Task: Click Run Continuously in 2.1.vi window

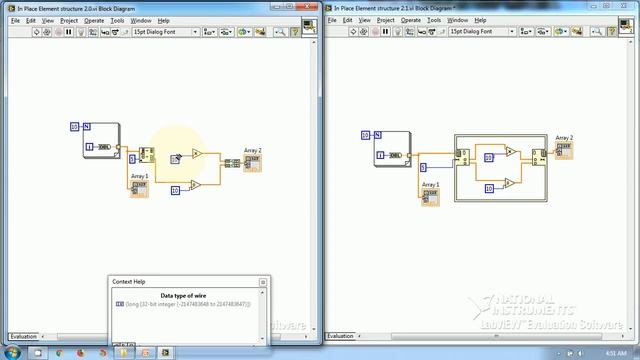Action: 364,31
